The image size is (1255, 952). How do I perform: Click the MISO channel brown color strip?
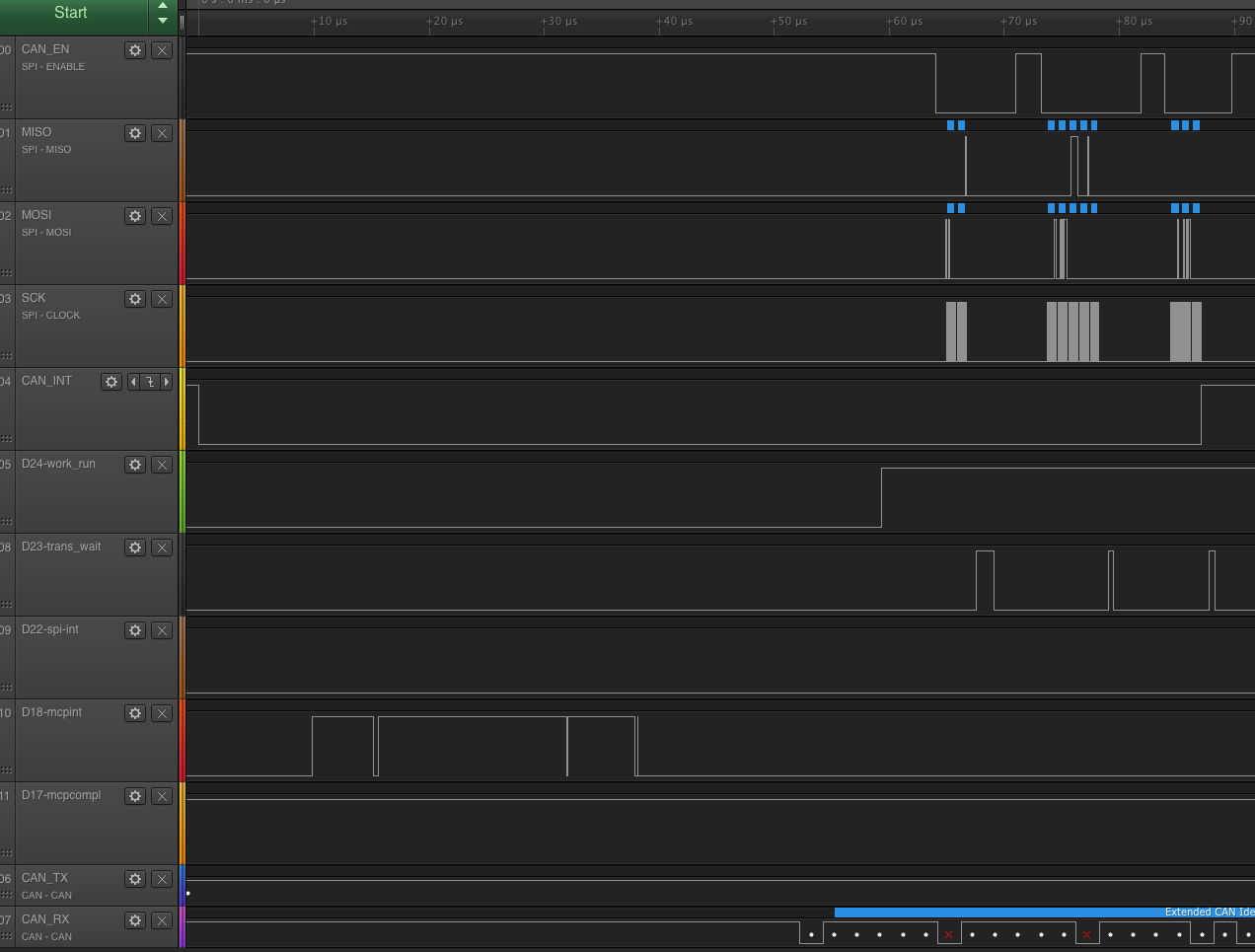point(182,161)
